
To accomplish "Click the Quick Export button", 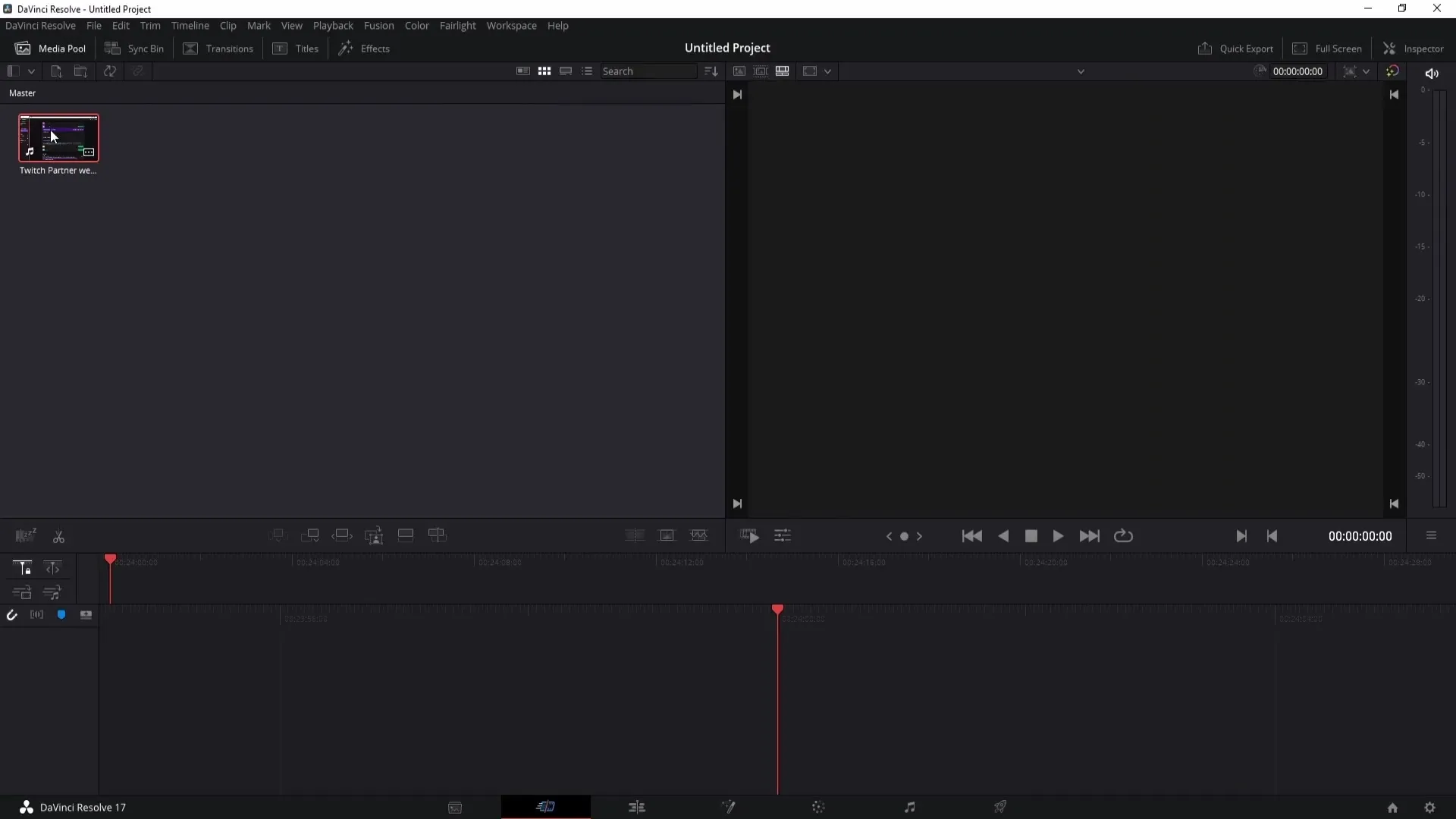I will click(x=1235, y=49).
